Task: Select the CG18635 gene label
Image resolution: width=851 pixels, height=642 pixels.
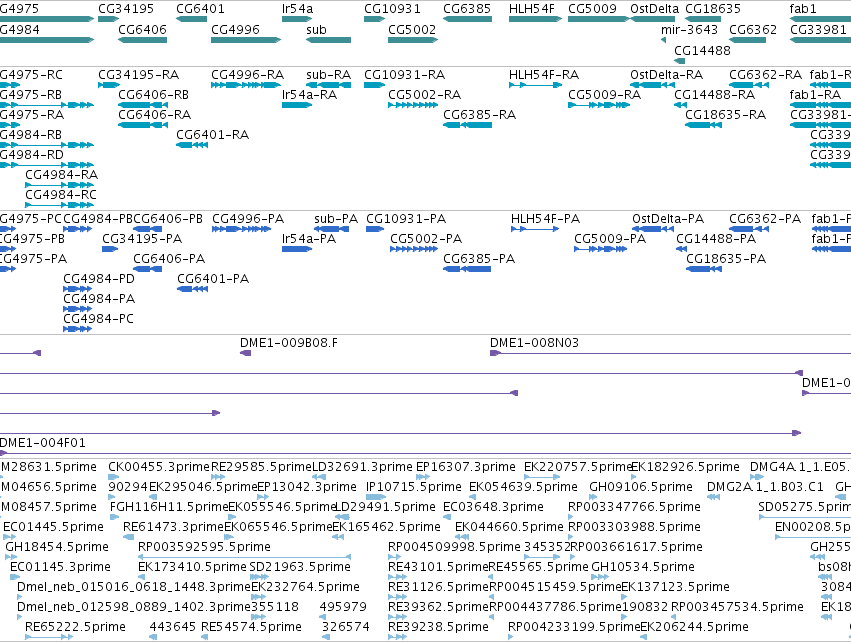Action: [x=713, y=9]
